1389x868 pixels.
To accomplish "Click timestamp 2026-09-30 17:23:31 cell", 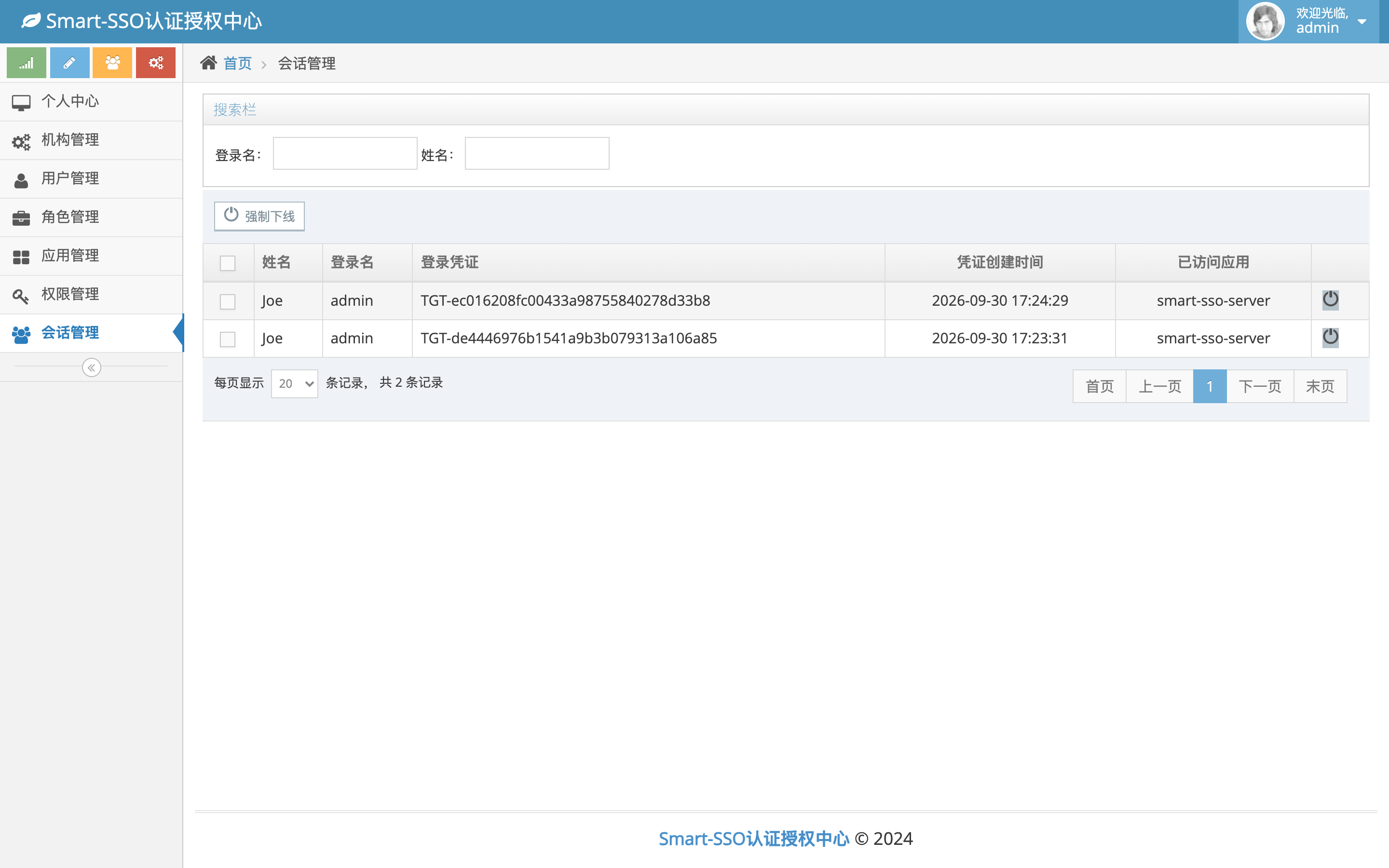I will click(x=1000, y=339).
